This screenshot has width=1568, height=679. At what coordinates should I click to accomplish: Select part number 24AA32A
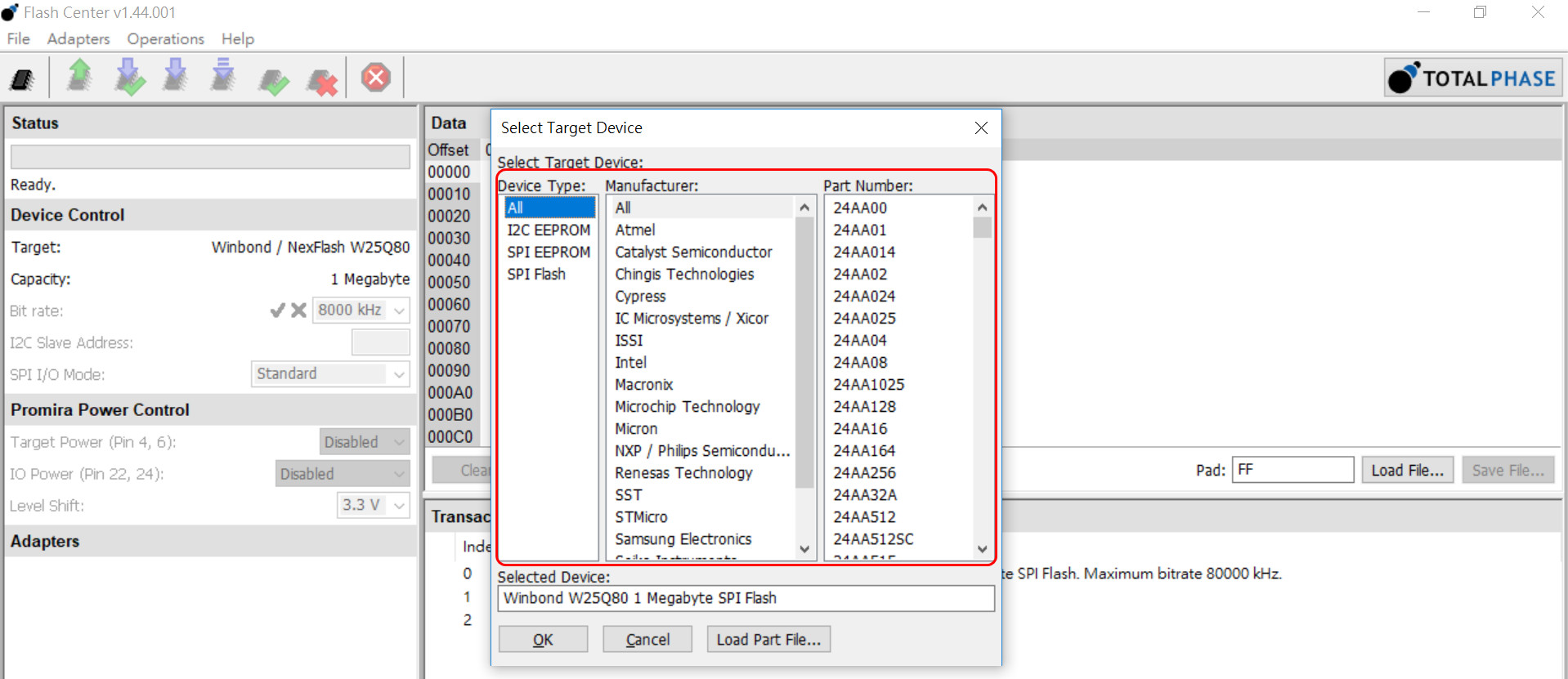pos(865,494)
